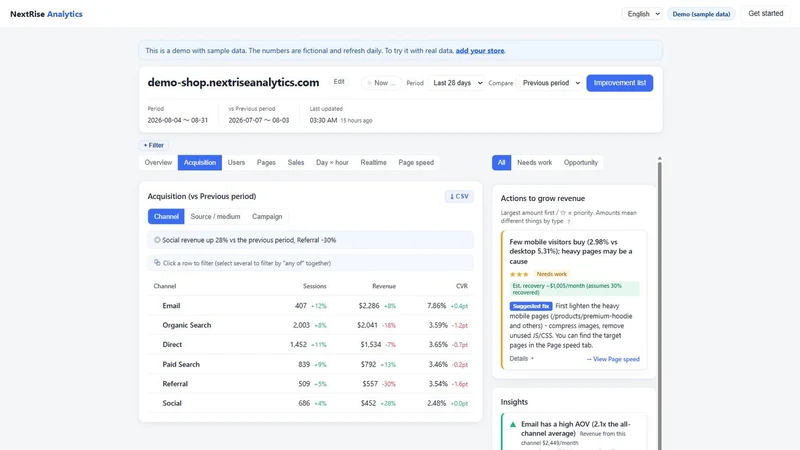Image resolution: width=800 pixels, height=450 pixels.
Task: Click the period date range 2026-08-04 ~ 08-31
Action: (x=178, y=120)
